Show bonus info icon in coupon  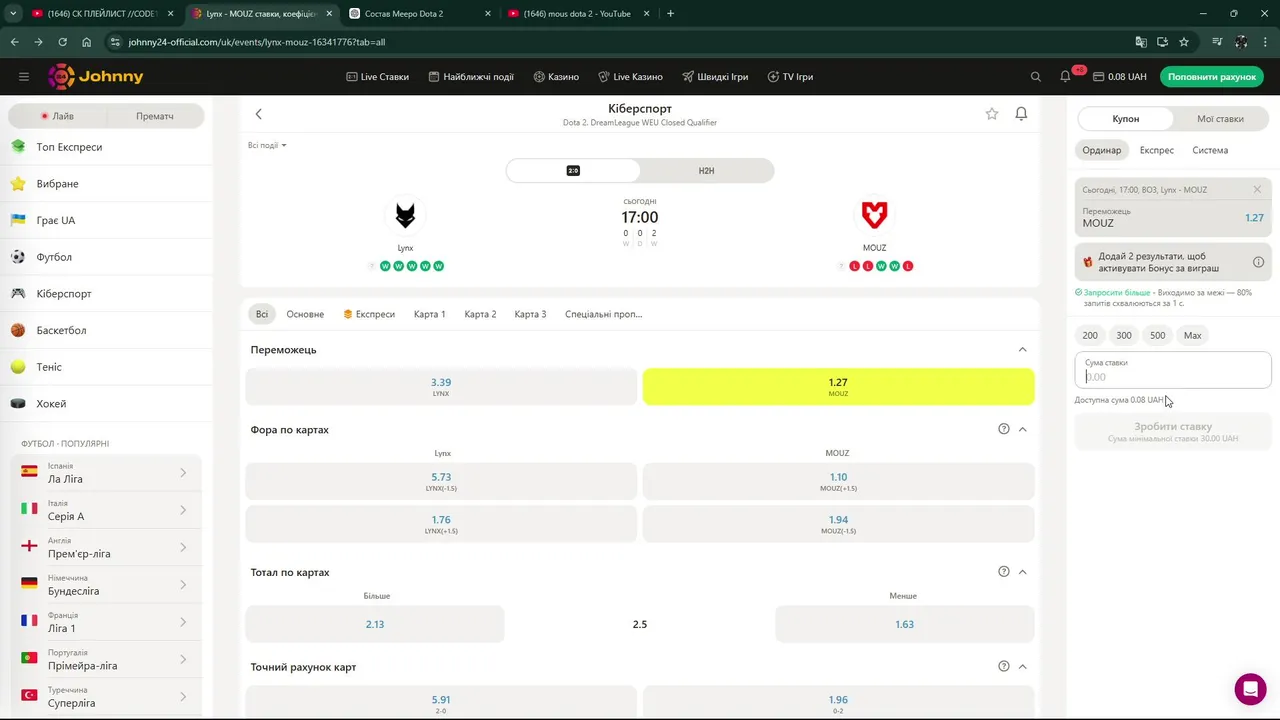(x=1258, y=262)
